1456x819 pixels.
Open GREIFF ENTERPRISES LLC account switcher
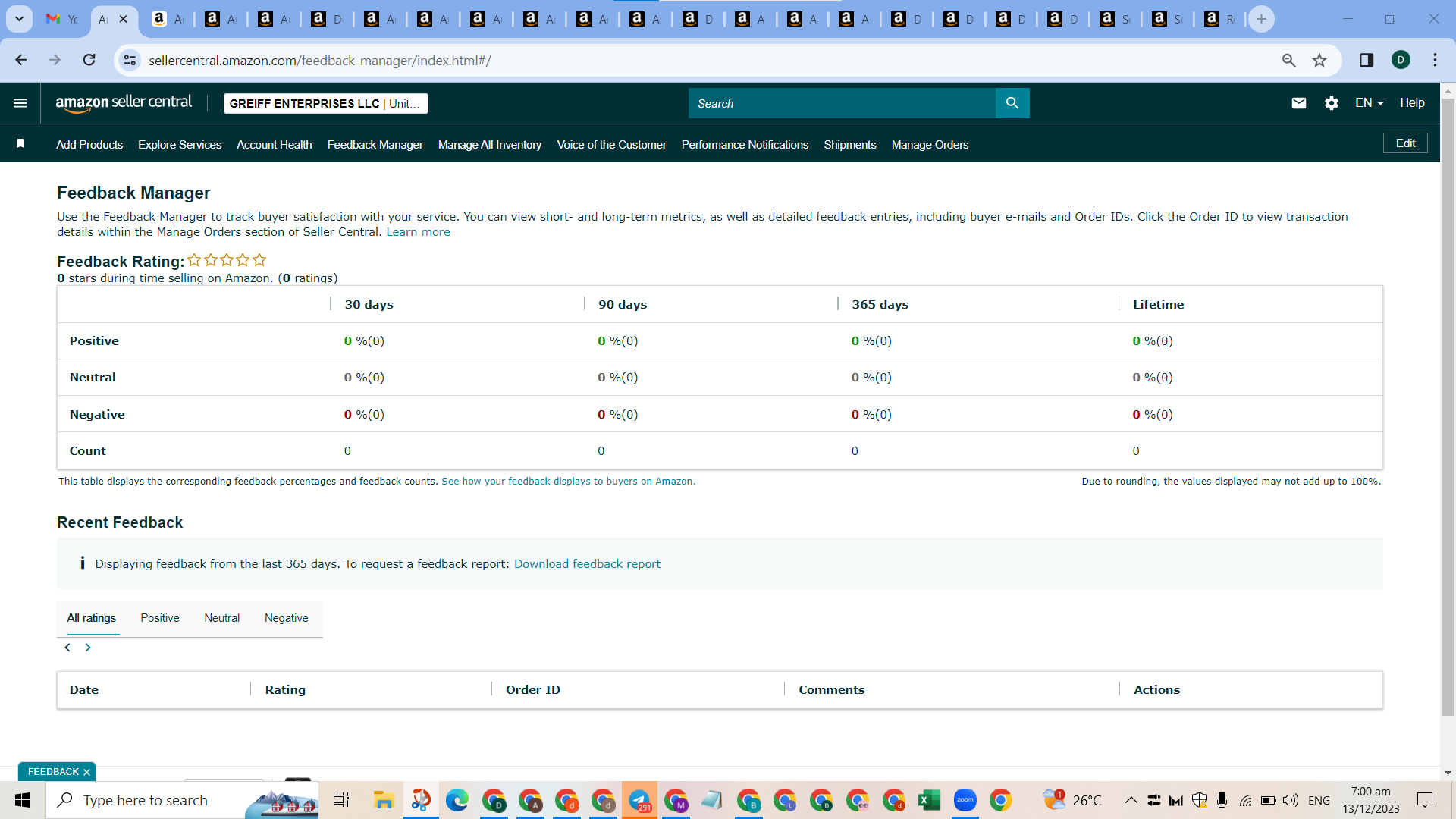326,103
